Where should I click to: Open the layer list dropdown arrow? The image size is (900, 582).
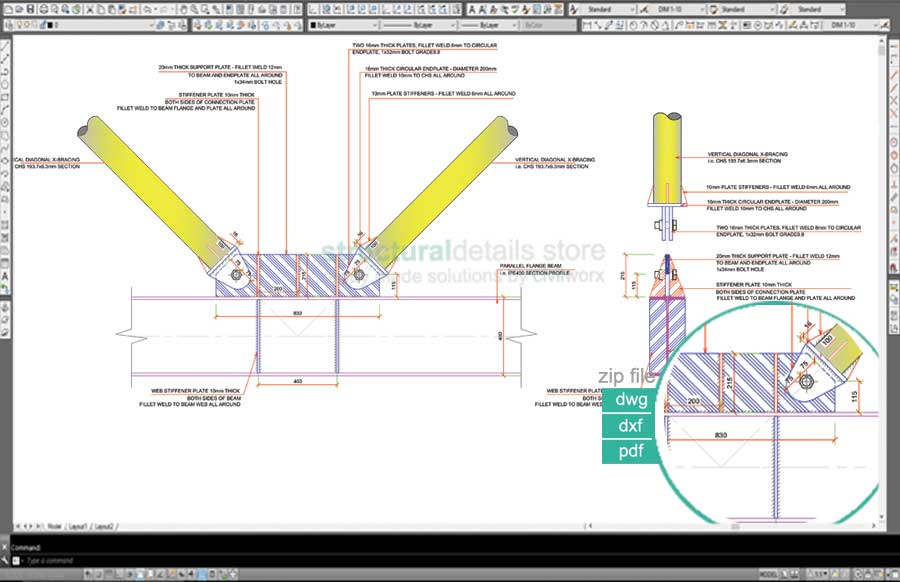(152, 25)
